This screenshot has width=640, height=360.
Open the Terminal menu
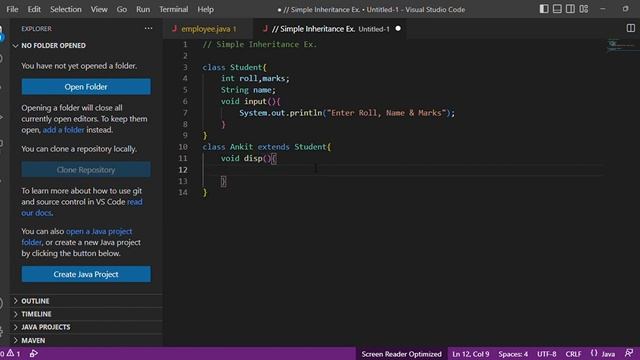173,9
